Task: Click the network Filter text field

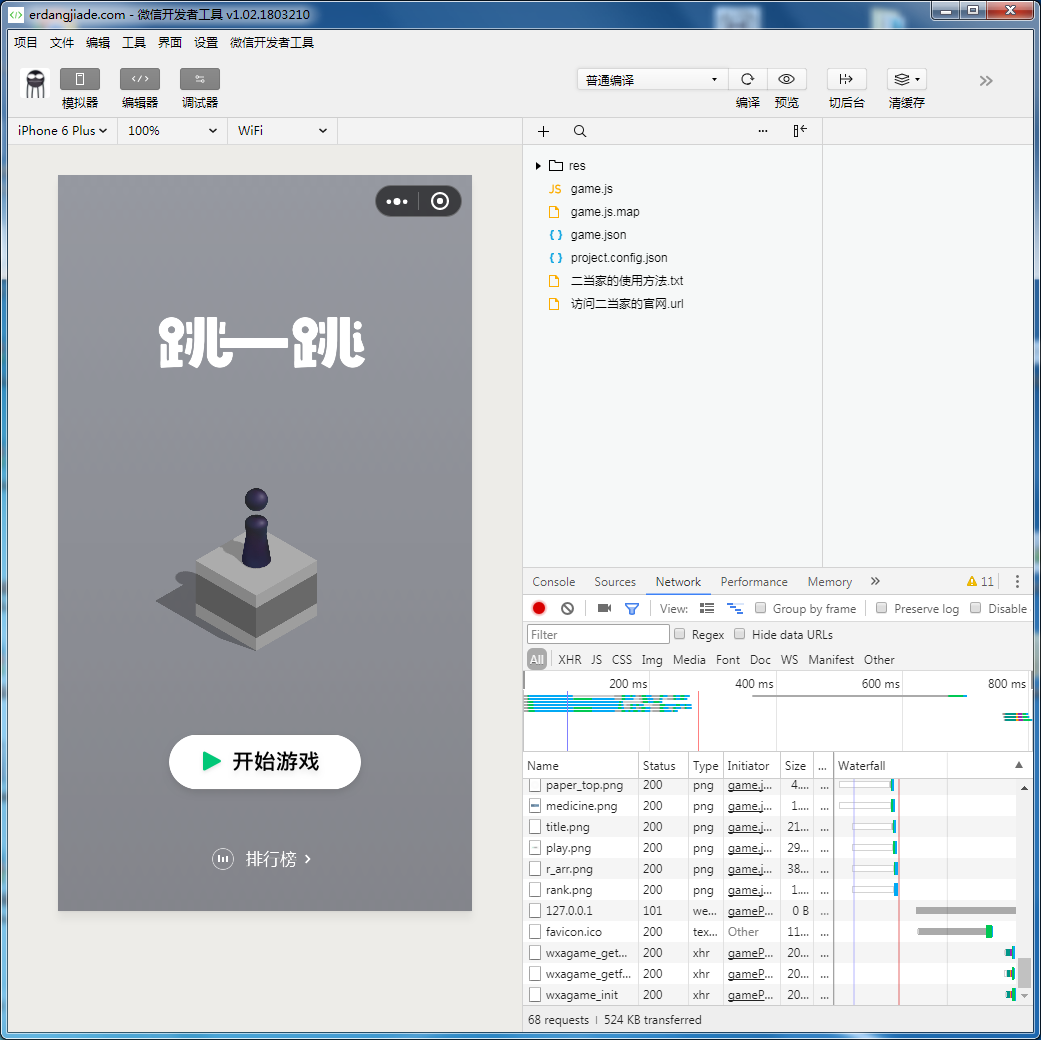Action: click(x=598, y=634)
